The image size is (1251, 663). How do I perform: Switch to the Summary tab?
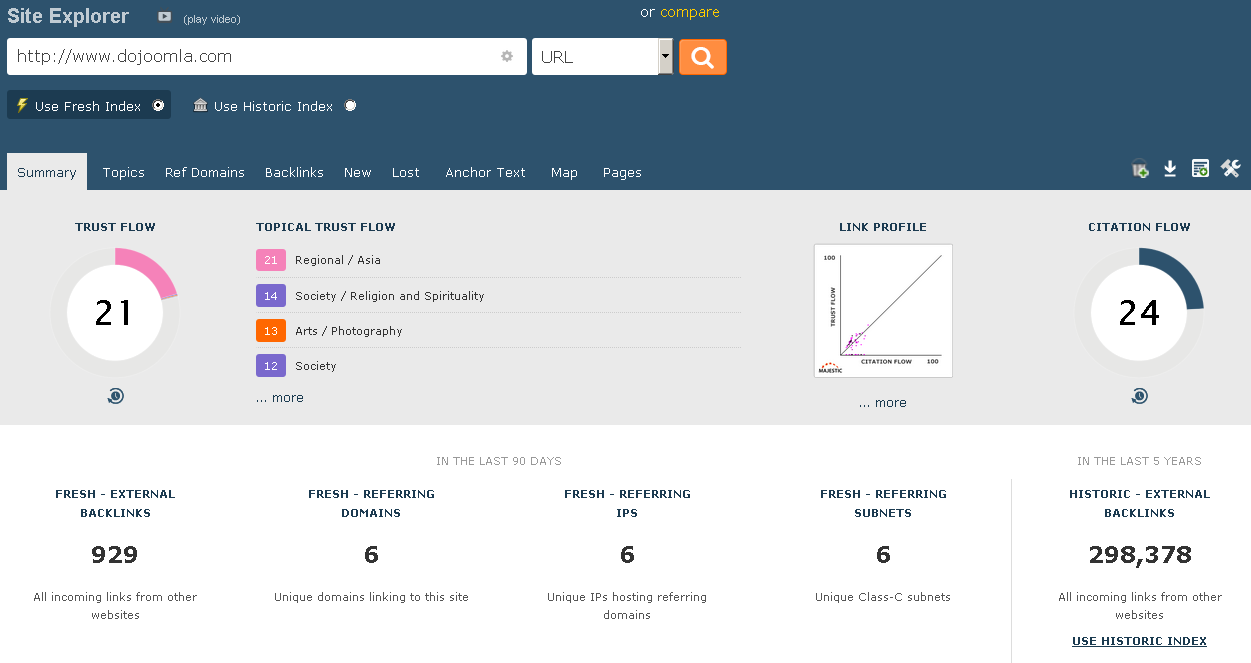[47, 172]
